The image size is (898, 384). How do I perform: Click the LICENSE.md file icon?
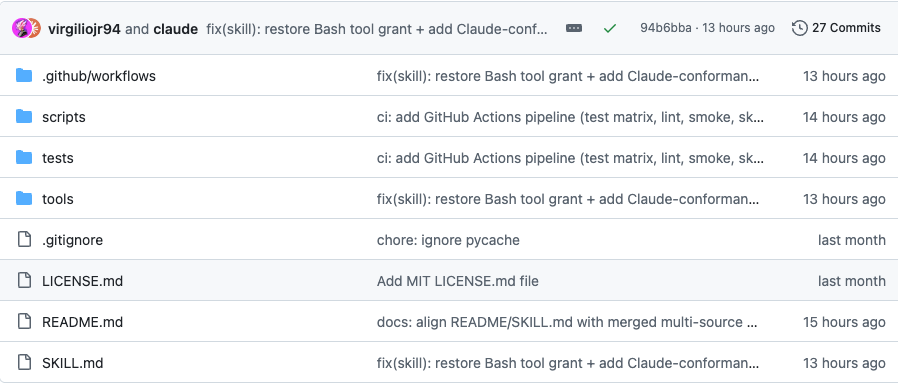click(x=23, y=281)
